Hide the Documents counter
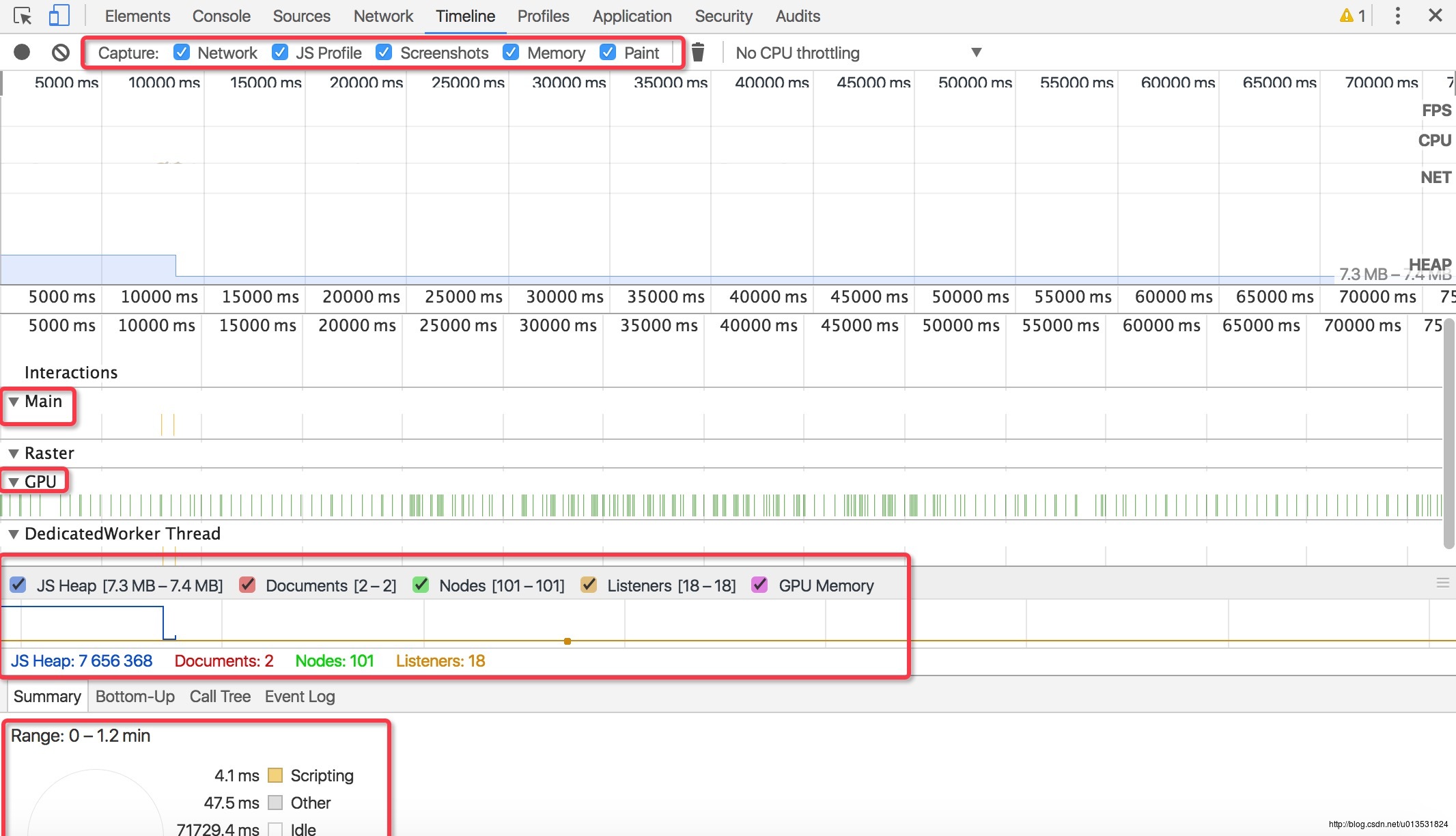Screen dimensions: 1456x836 pos(247,585)
